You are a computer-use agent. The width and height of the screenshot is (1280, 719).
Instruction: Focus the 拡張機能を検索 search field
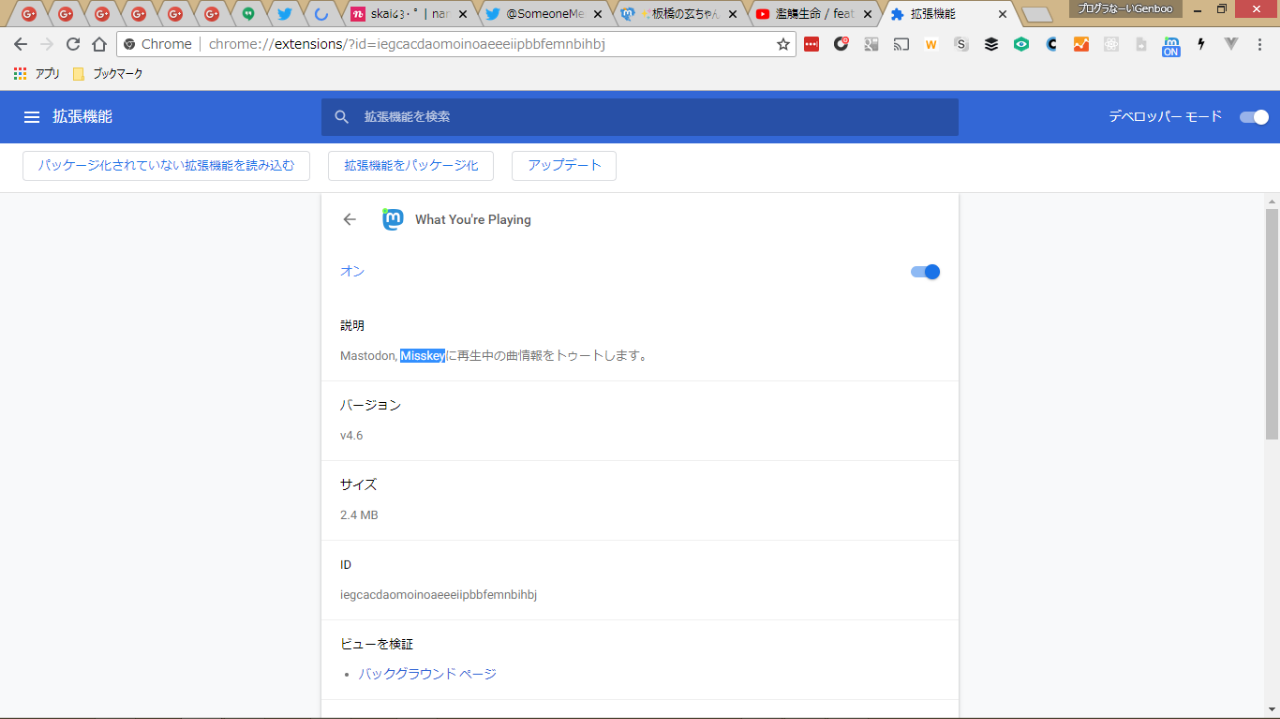point(640,117)
